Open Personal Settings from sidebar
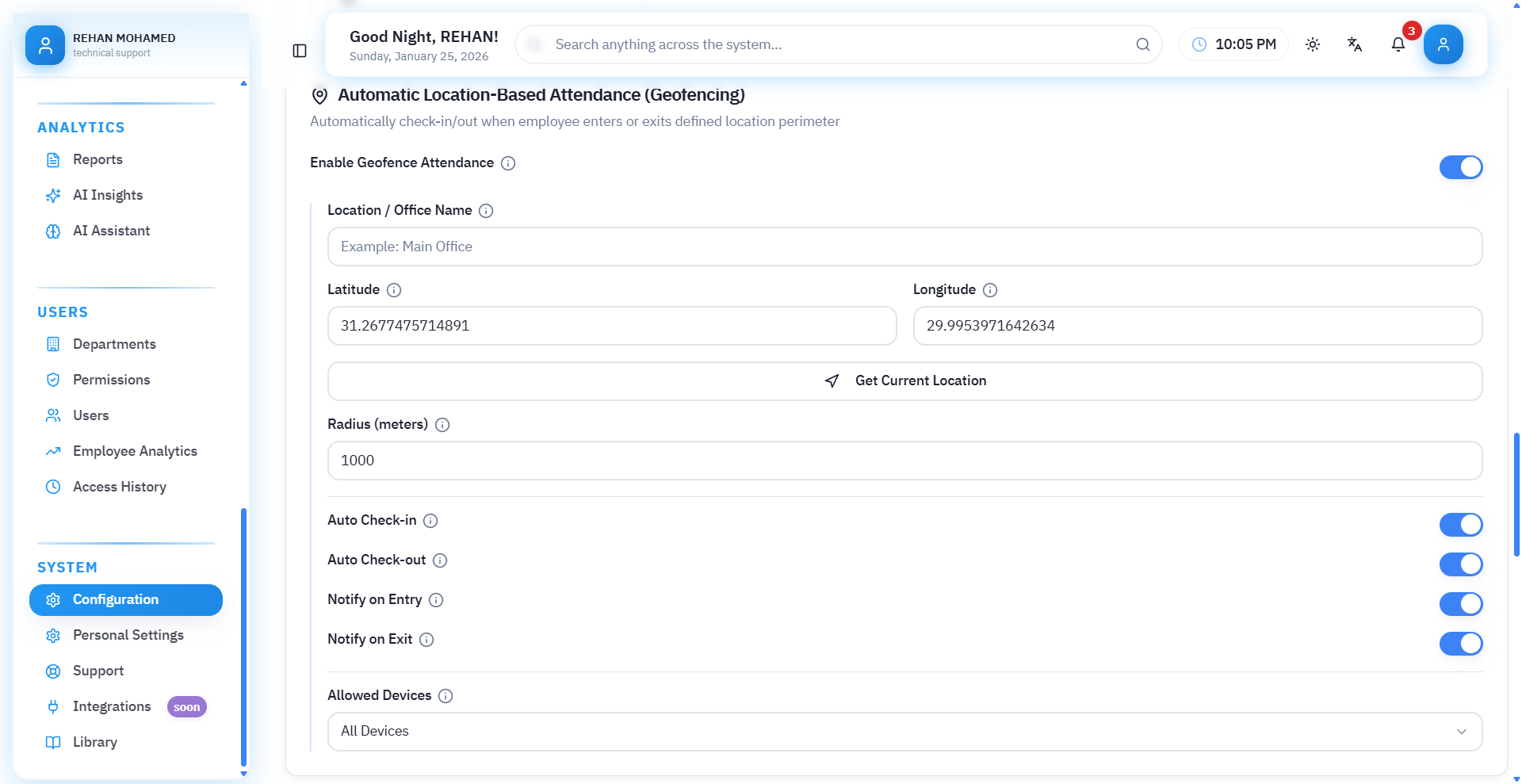The width and height of the screenshot is (1522, 784). click(x=128, y=635)
